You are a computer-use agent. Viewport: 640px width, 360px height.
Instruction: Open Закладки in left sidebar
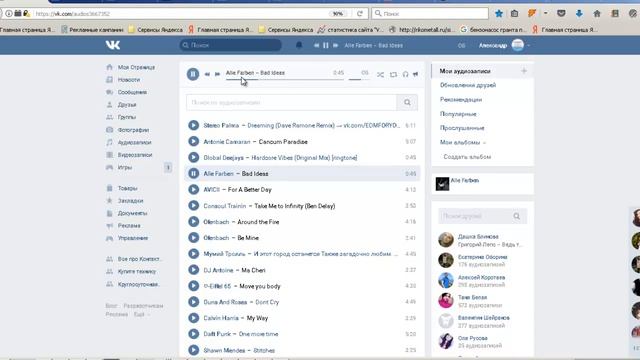[x=130, y=201]
